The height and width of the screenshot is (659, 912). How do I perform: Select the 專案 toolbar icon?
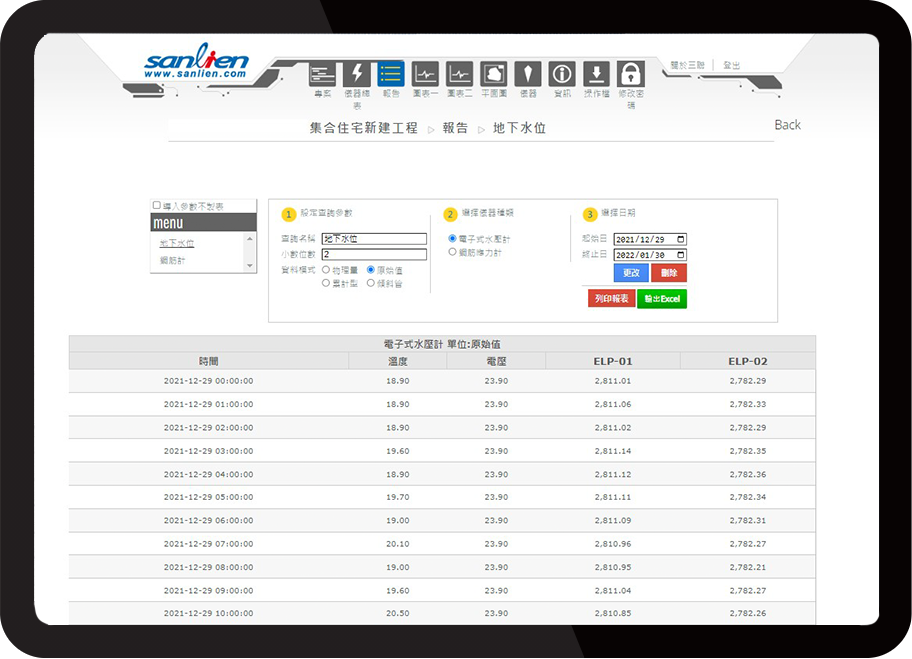(322, 75)
